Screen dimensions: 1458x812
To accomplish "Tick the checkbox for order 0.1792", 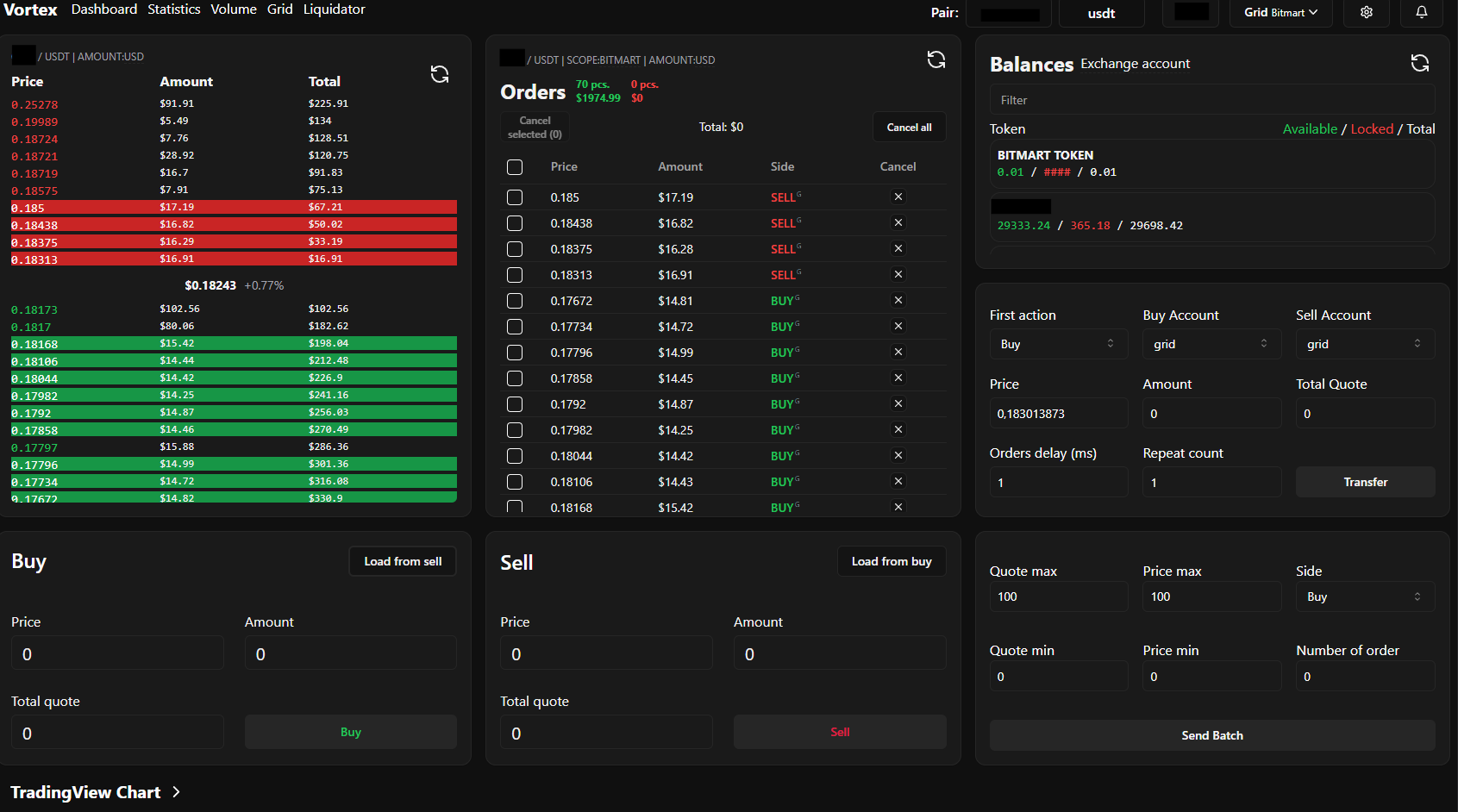I will (515, 404).
